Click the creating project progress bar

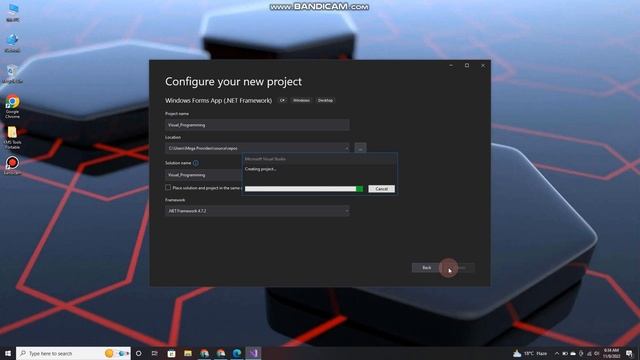point(304,189)
